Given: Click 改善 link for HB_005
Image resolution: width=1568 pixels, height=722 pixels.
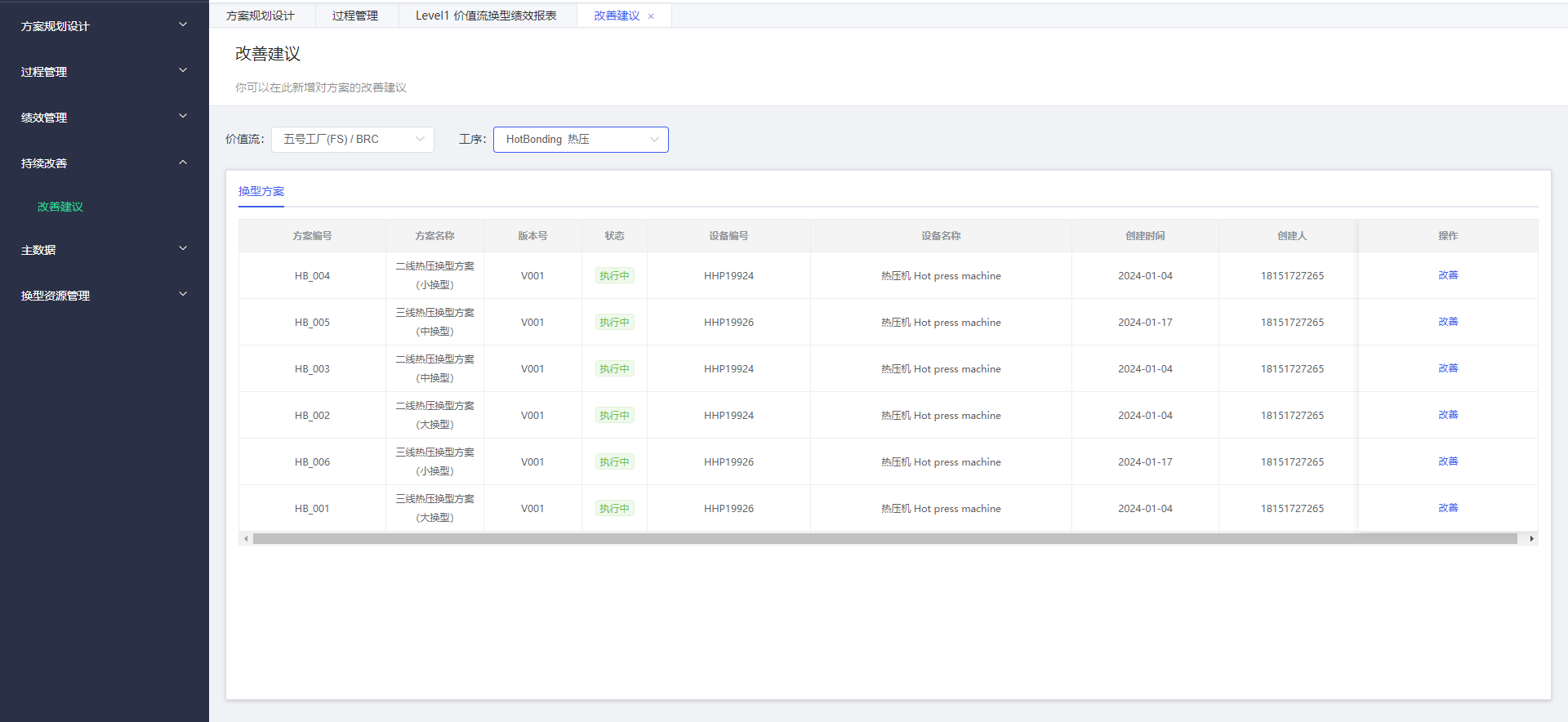Looking at the screenshot, I should (x=1448, y=322).
